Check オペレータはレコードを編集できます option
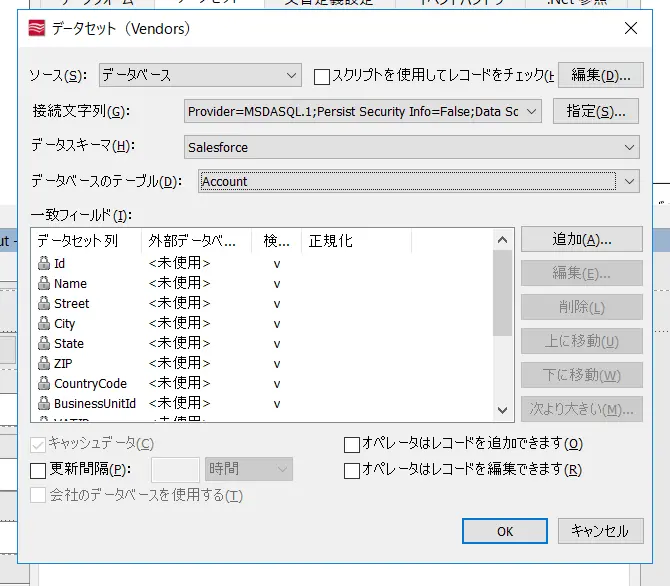670x586 pixels. pyautogui.click(x=352, y=471)
